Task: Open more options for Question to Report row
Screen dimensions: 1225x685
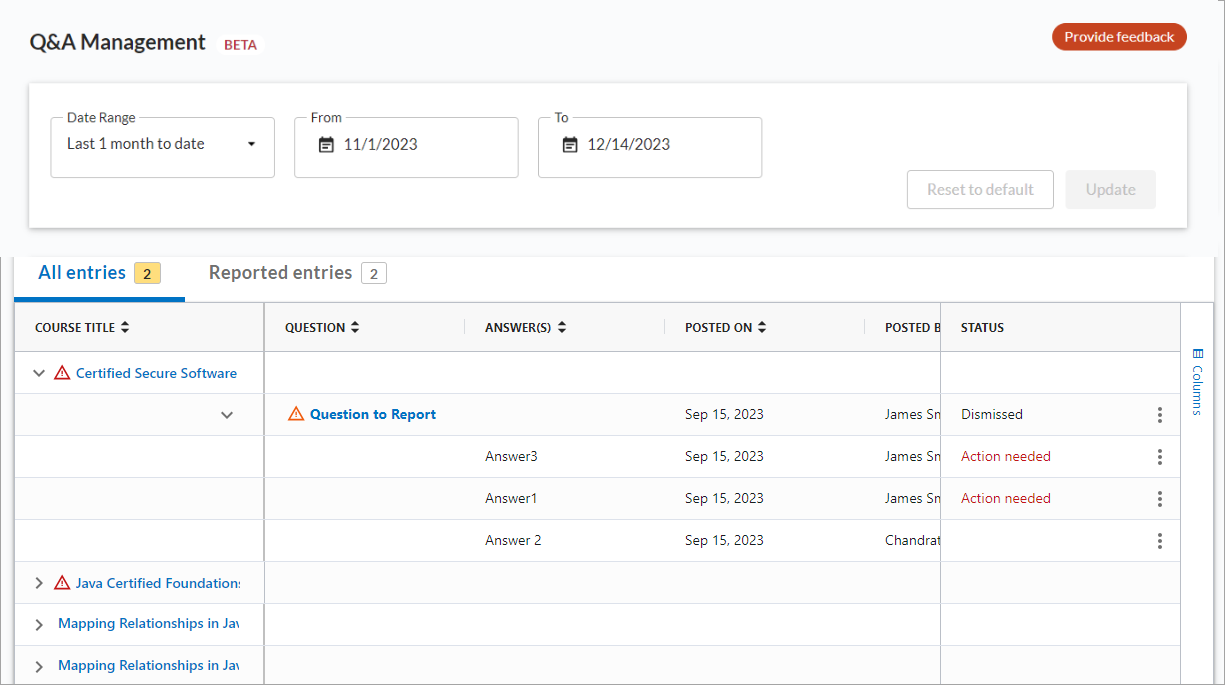Action: click(x=1159, y=415)
